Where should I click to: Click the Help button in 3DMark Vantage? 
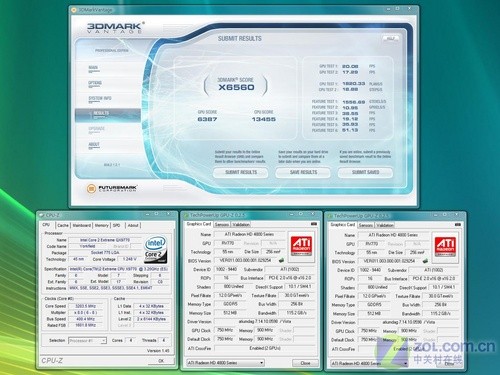(x=390, y=38)
